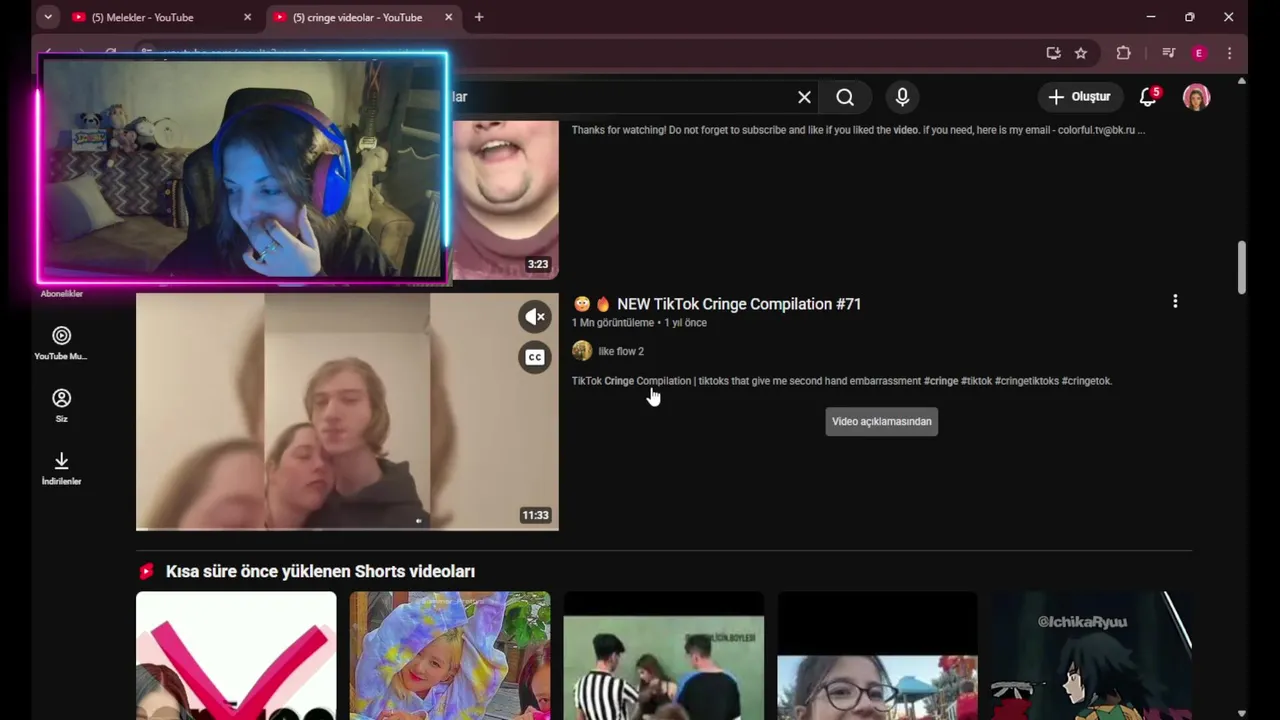Click the scrollbar up arrow
This screenshot has height=720, width=1280.
tap(1241, 81)
